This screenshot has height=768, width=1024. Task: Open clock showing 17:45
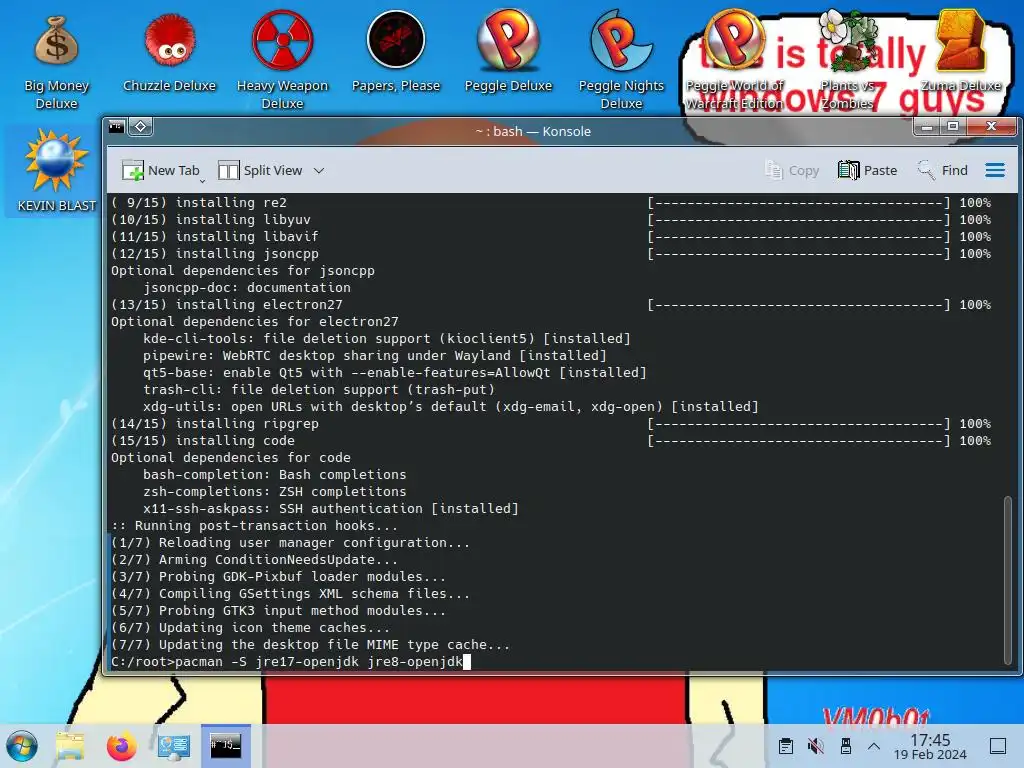(930, 746)
